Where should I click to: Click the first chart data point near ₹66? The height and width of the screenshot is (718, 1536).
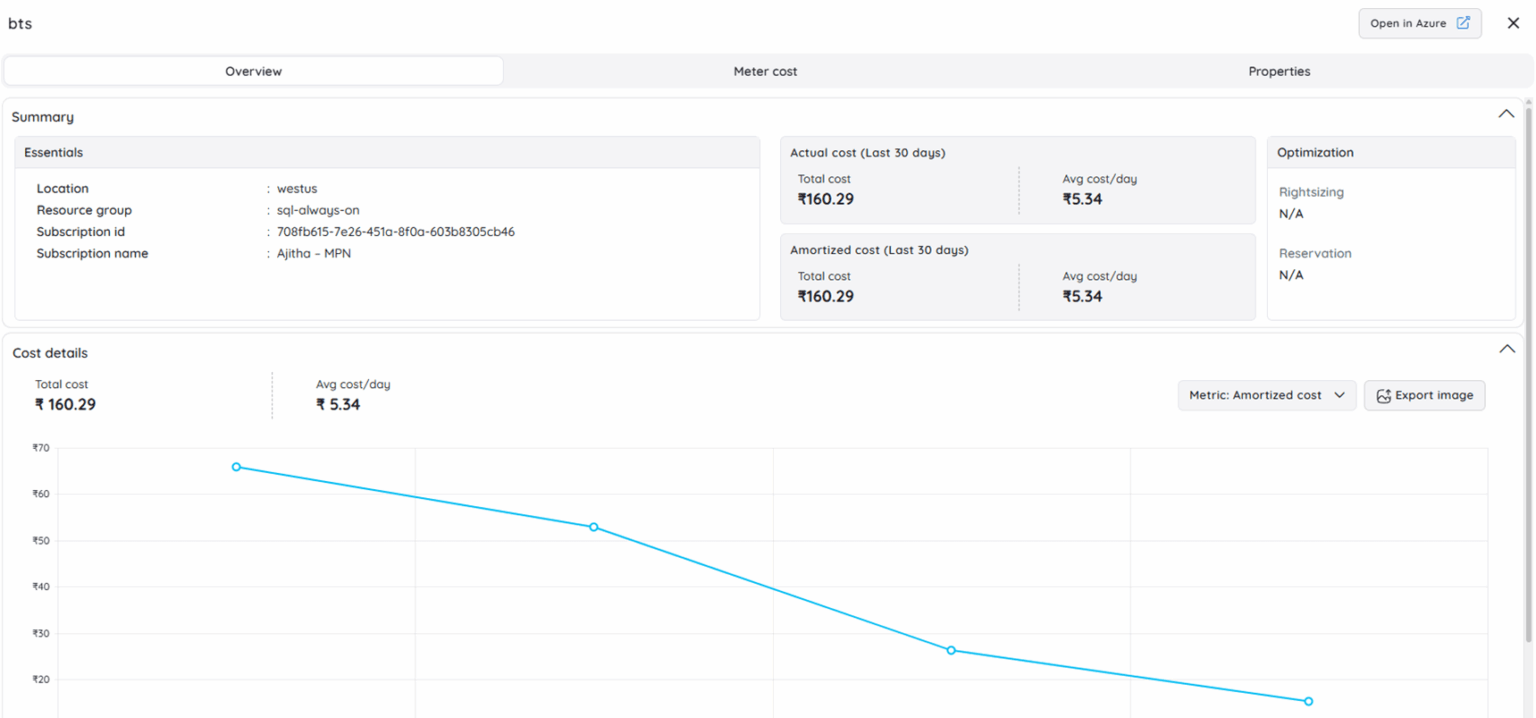tap(236, 467)
